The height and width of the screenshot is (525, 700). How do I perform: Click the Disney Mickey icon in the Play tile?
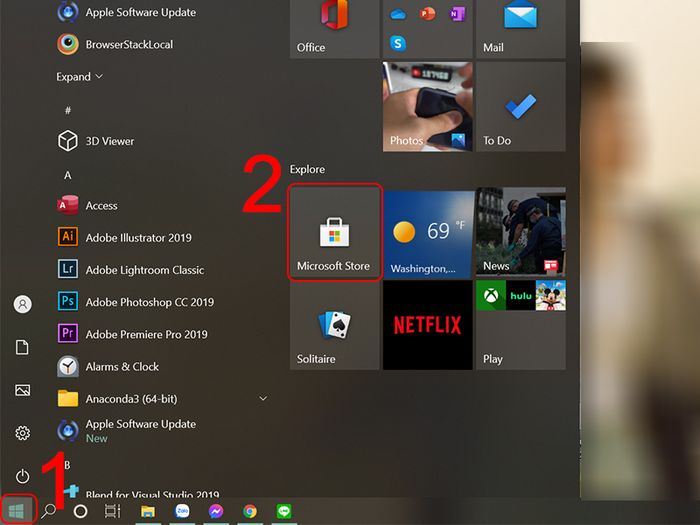550,295
